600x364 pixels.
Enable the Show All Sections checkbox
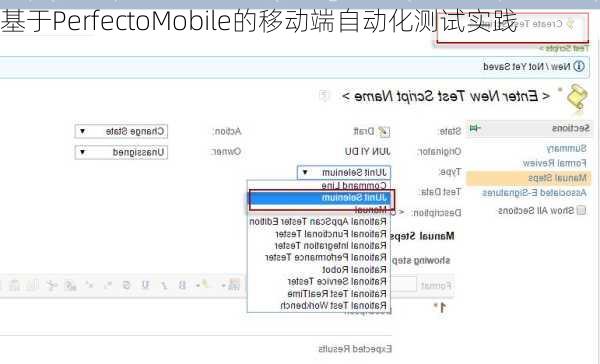click(x=581, y=210)
